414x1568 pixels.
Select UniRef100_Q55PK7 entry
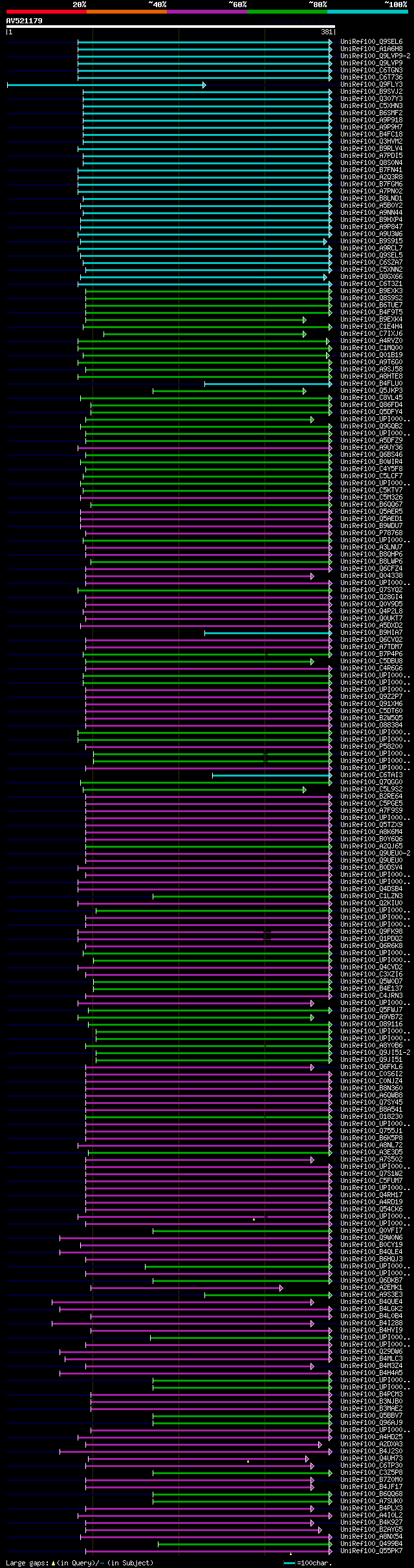(371, 1551)
